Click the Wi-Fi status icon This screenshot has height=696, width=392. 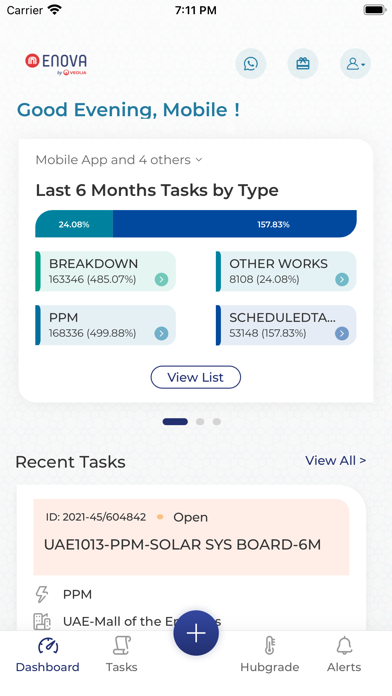coord(55,10)
